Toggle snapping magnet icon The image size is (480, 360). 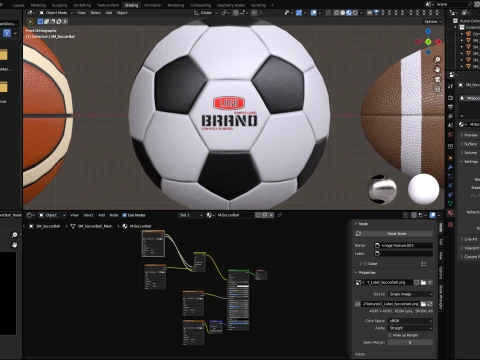point(236,13)
